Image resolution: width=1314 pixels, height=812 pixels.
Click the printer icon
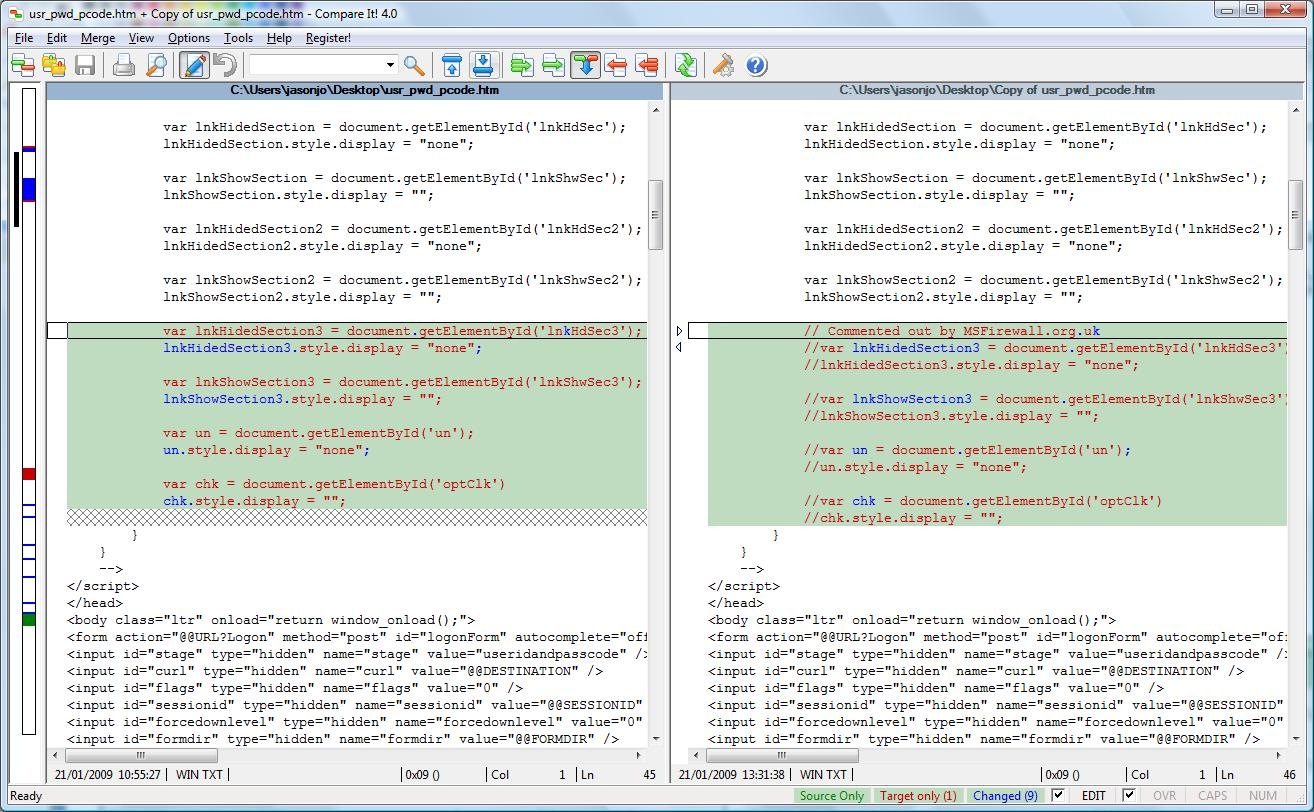123,66
